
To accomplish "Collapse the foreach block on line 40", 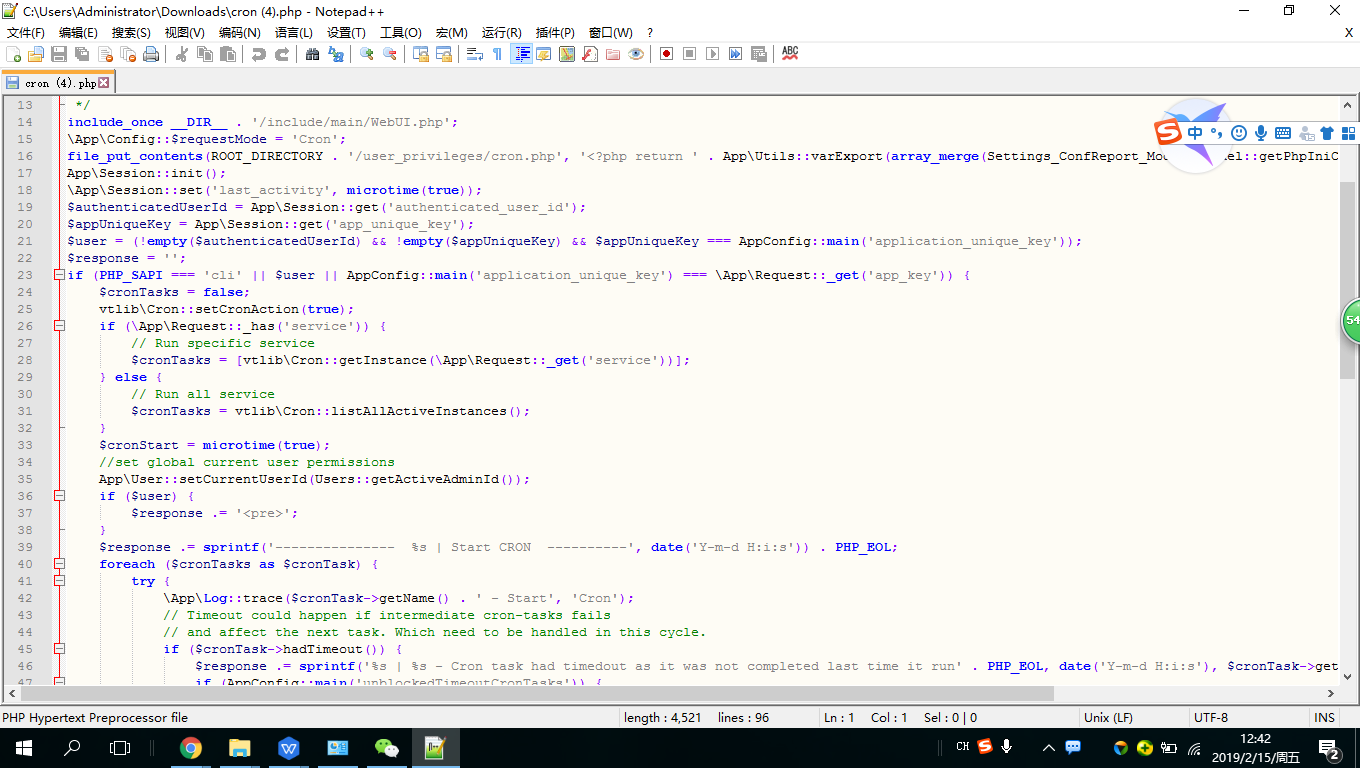I will point(60,564).
